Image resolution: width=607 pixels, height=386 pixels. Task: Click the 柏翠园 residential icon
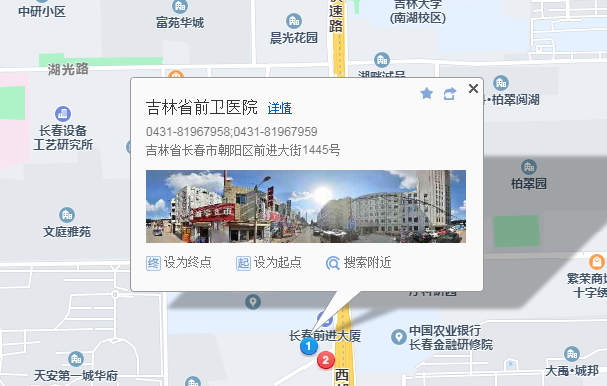[x=529, y=167]
